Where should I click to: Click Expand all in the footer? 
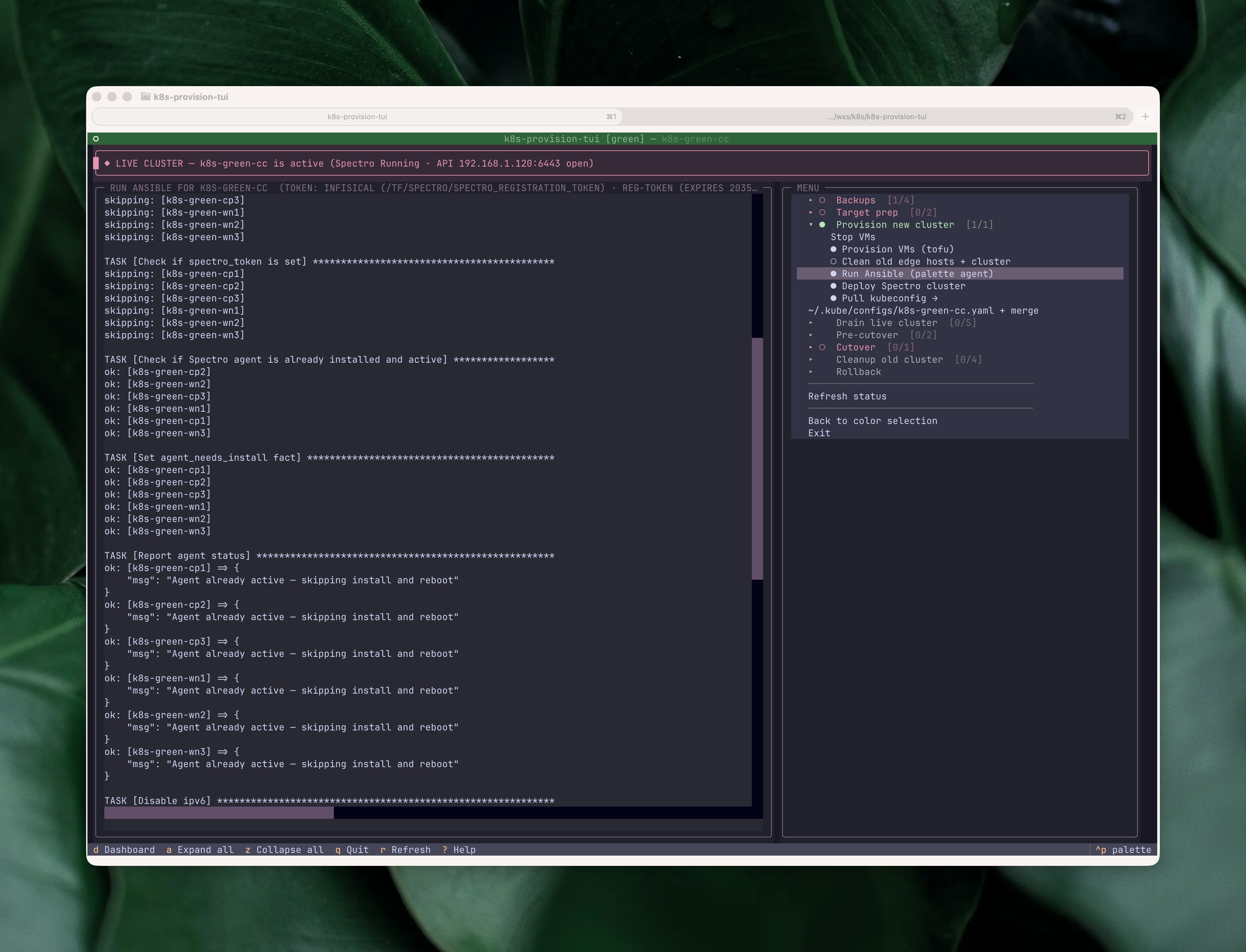(x=199, y=850)
